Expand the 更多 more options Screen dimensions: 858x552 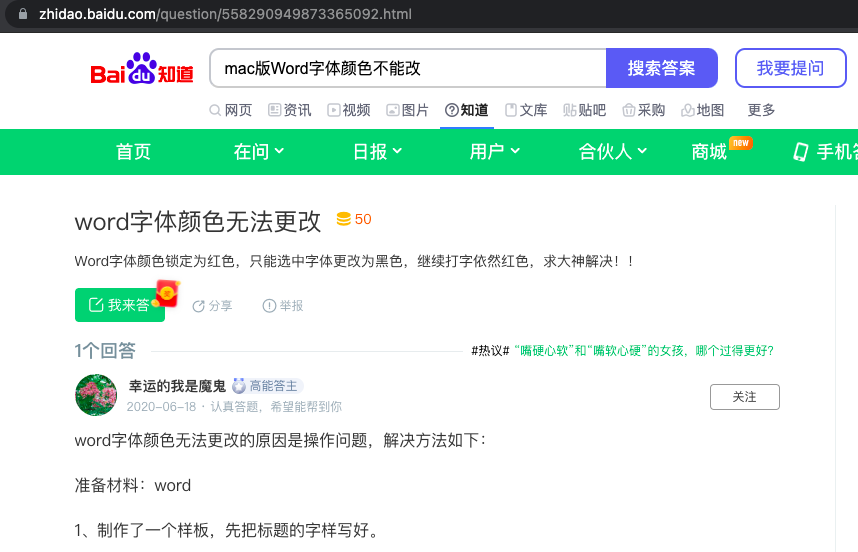click(x=761, y=110)
